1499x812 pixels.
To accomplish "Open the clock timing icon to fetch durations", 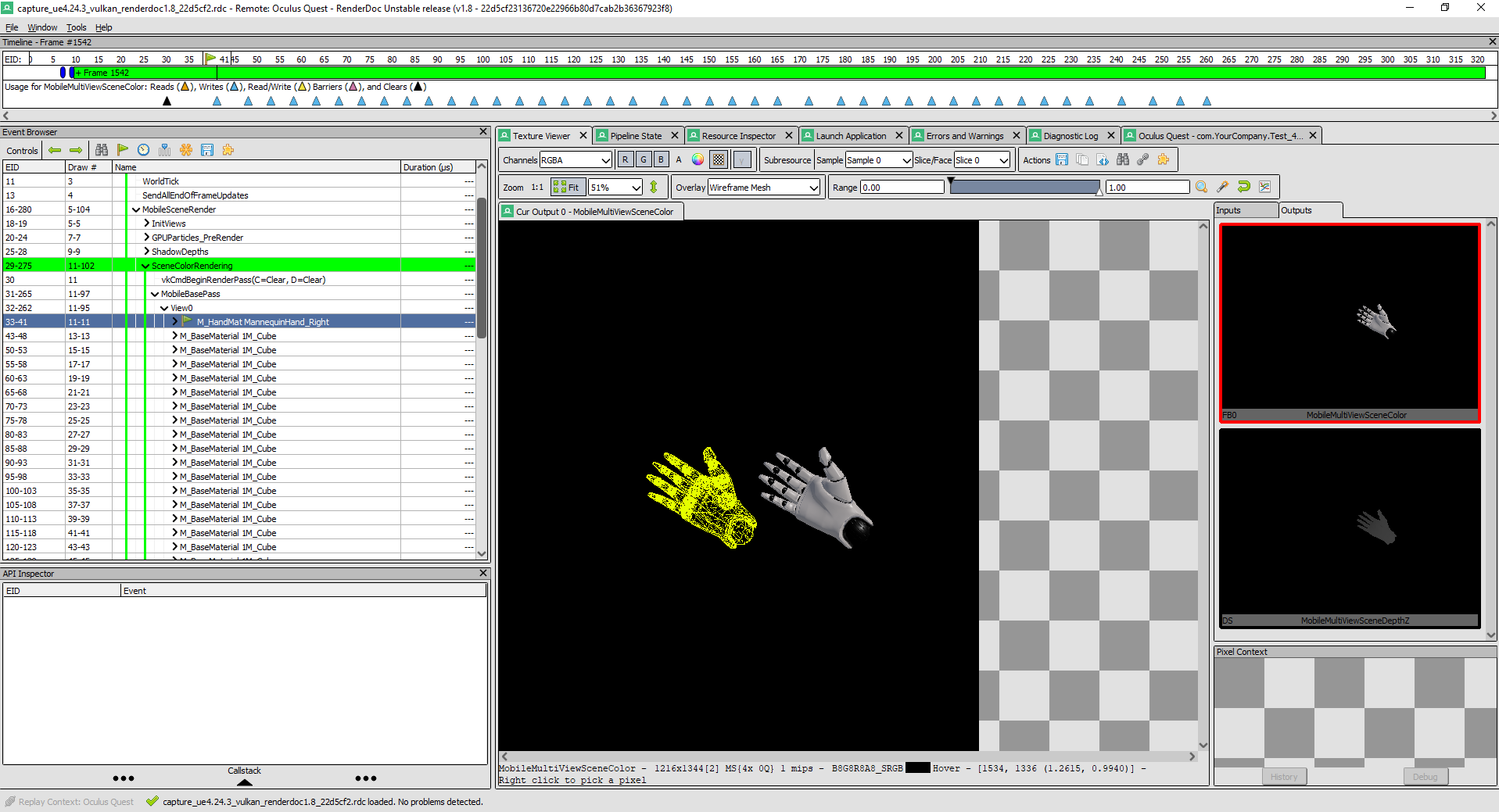I will 143,150.
